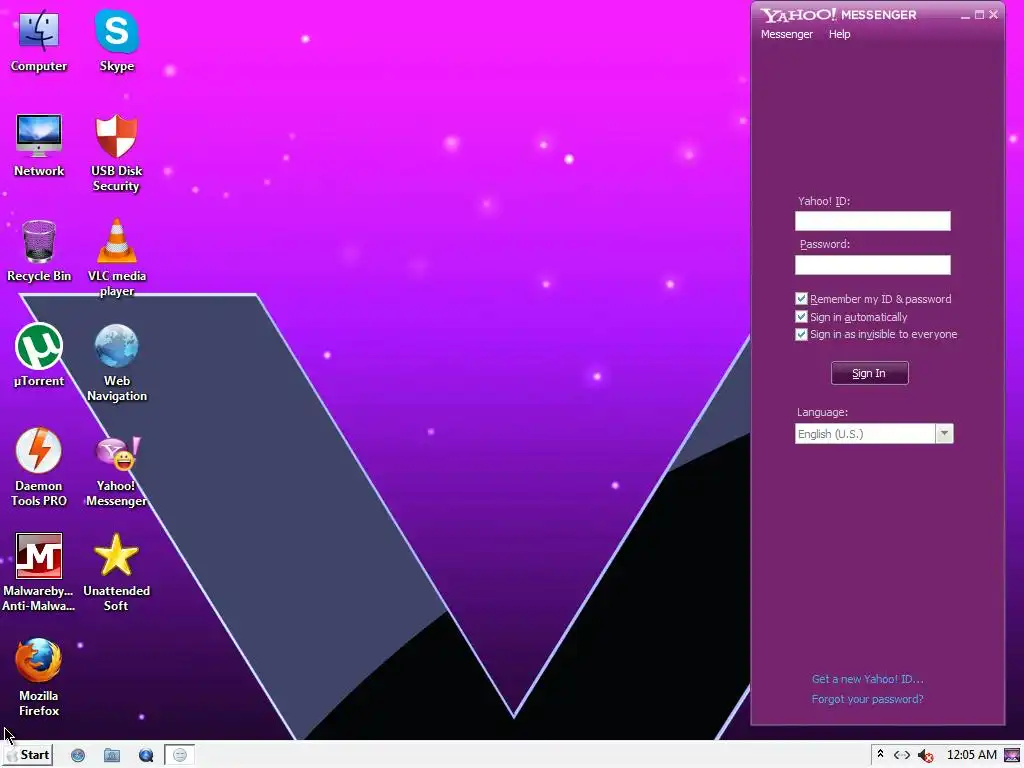
Task: Show hidden tray icons with the chevron
Action: point(880,754)
